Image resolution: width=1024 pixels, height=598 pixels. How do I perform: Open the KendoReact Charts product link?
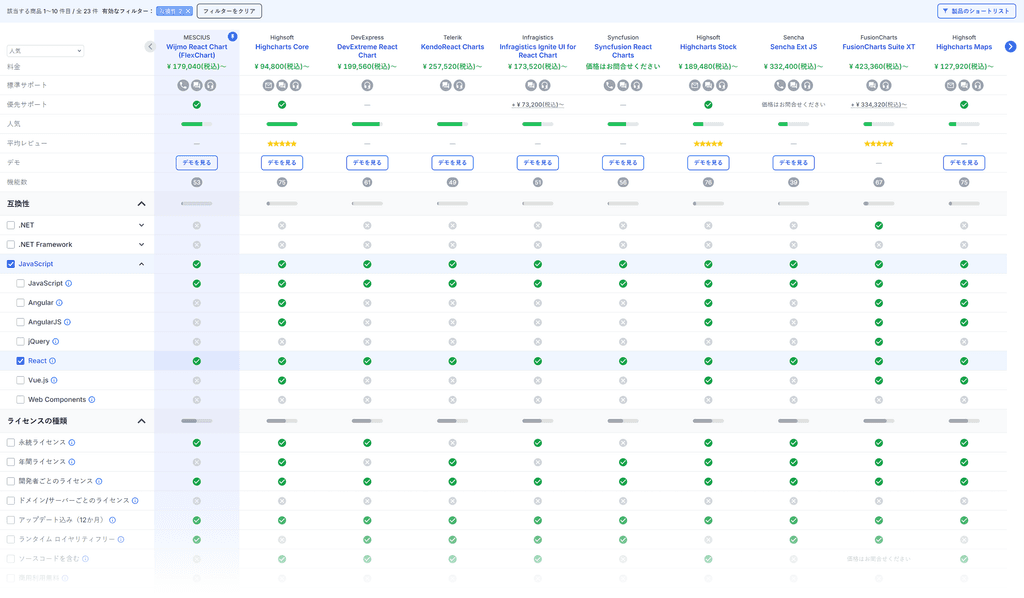(x=453, y=47)
